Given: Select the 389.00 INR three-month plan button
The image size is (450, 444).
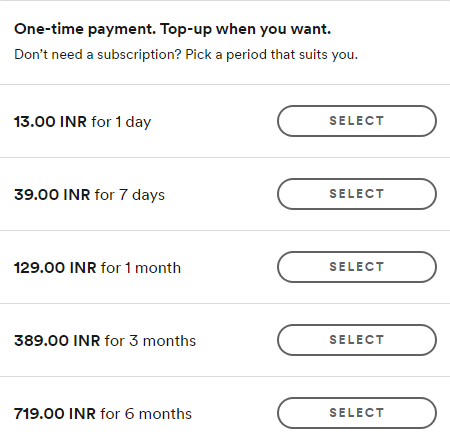Looking at the screenshot, I should (x=357, y=340).
